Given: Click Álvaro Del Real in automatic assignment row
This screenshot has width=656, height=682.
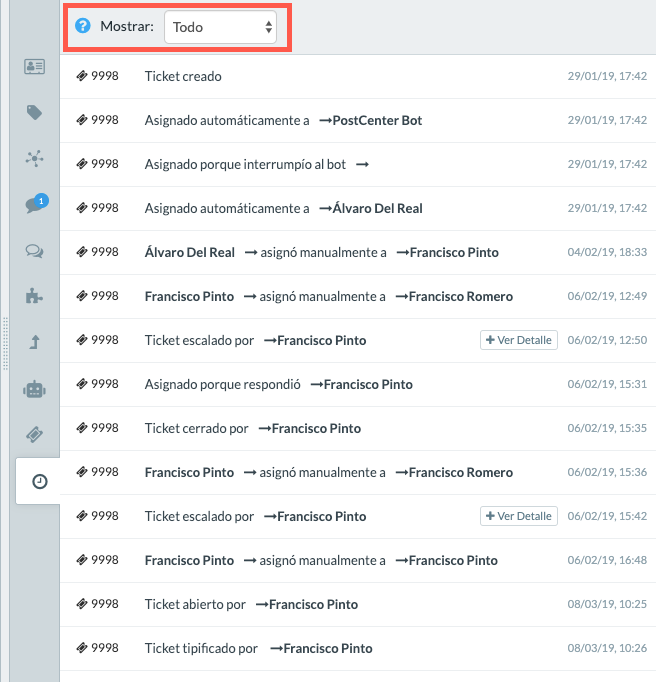Looking at the screenshot, I should 377,208.
